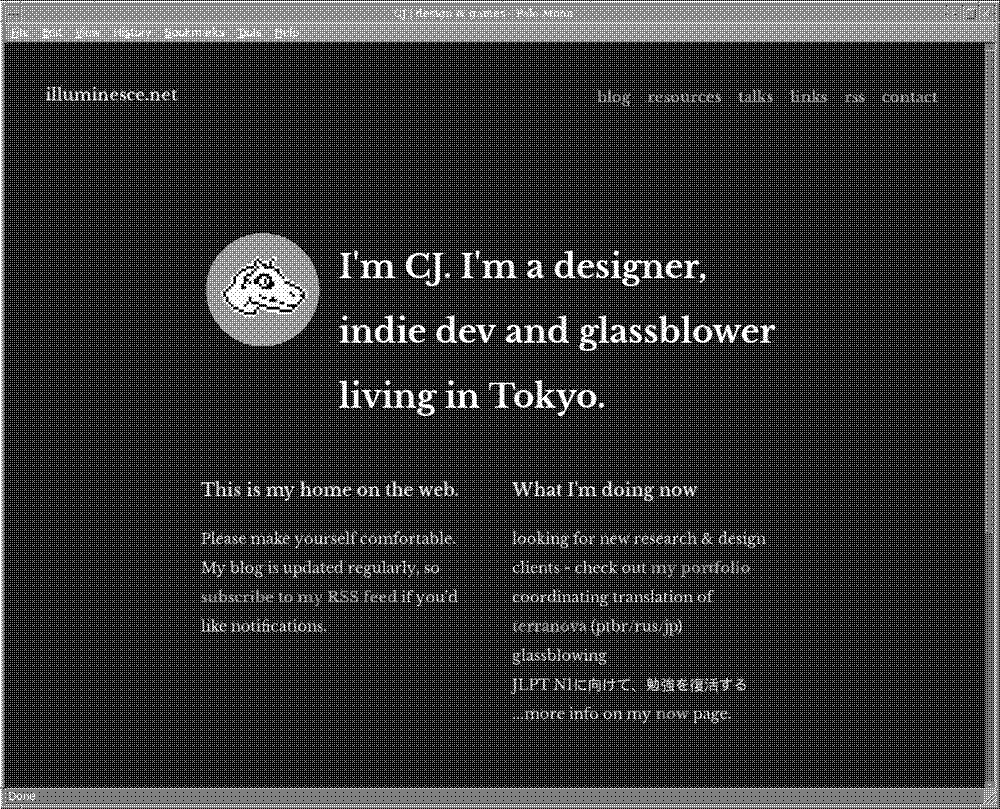The width and height of the screenshot is (1000, 809).
Task: Open the Bookmarks menu
Action: 193,33
